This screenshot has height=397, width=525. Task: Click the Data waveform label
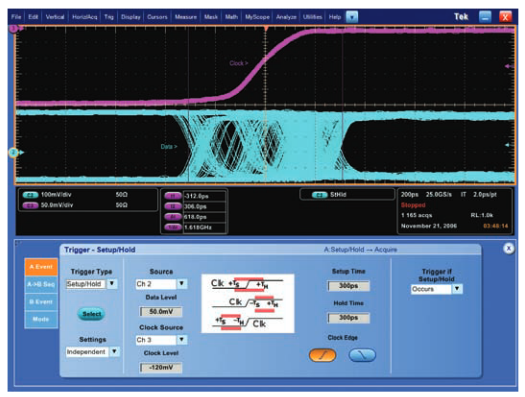pos(169,146)
